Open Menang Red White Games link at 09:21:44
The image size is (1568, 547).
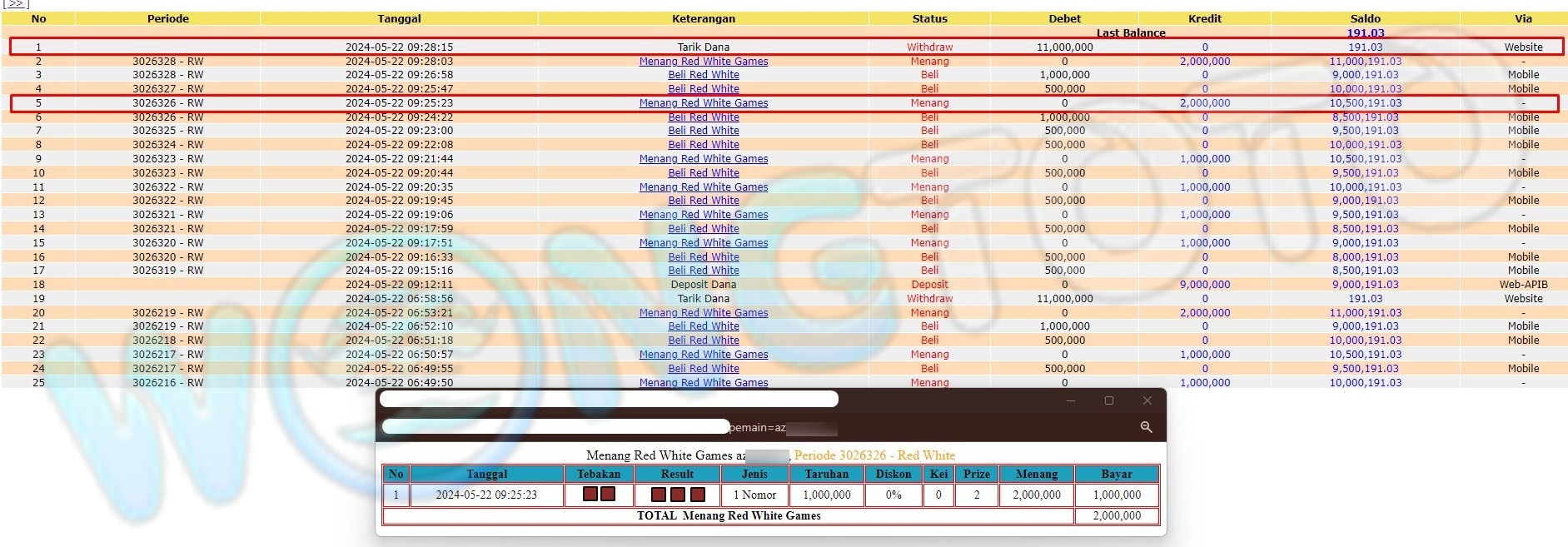703,159
